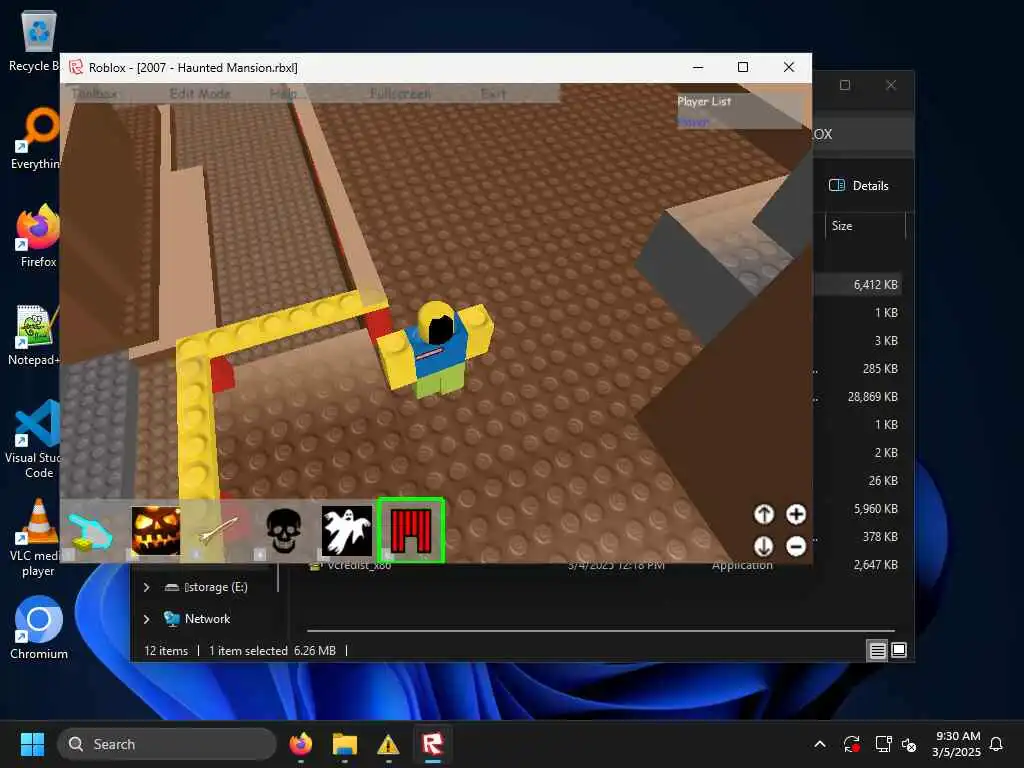Viewport: 1024px width, 768px height.
Task: Open File Explorer from the taskbar
Action: pyautogui.click(x=345, y=744)
